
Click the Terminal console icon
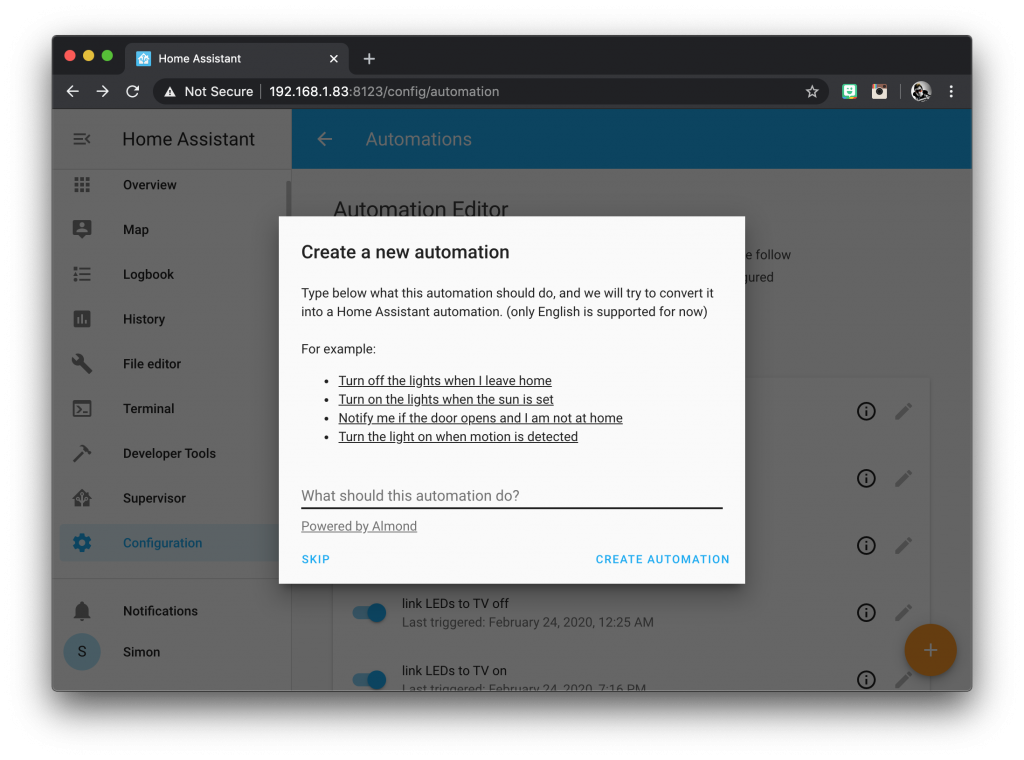(82, 409)
